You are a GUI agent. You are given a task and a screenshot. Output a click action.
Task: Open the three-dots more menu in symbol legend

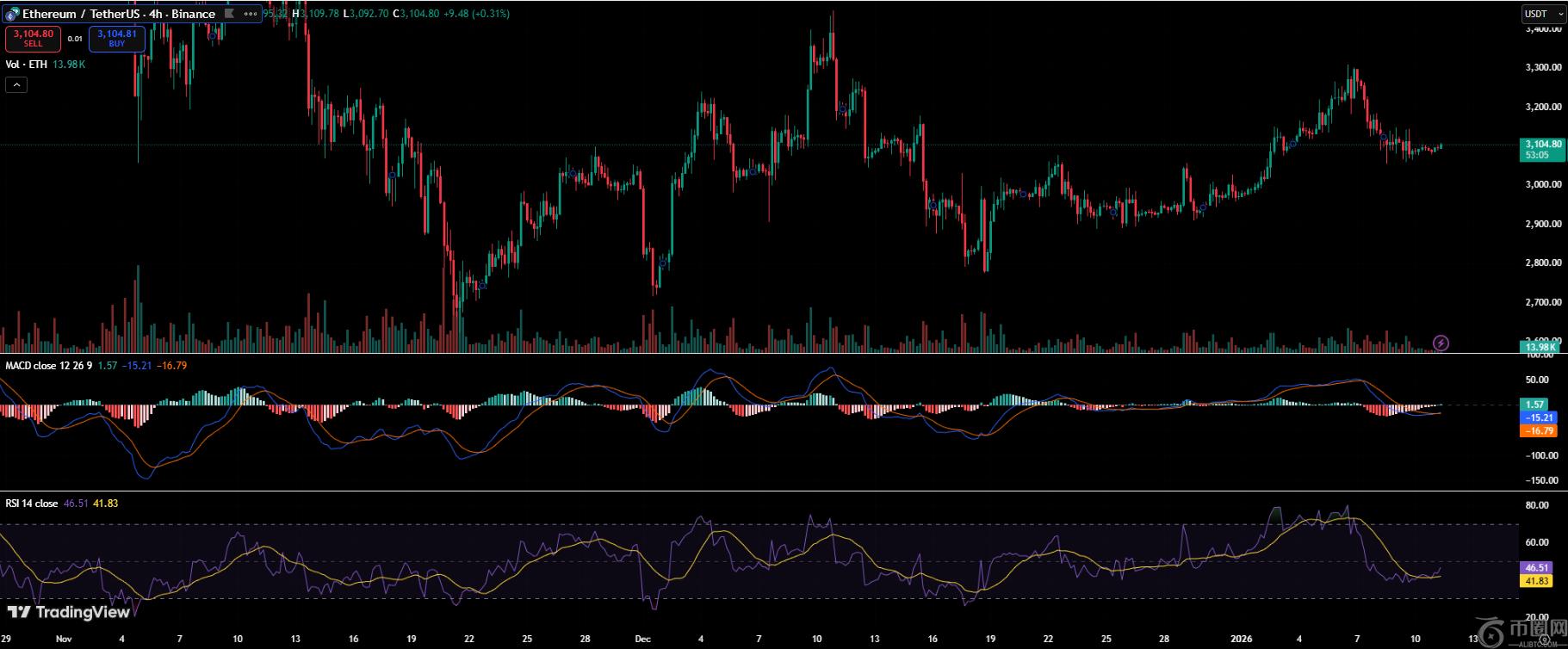[251, 14]
